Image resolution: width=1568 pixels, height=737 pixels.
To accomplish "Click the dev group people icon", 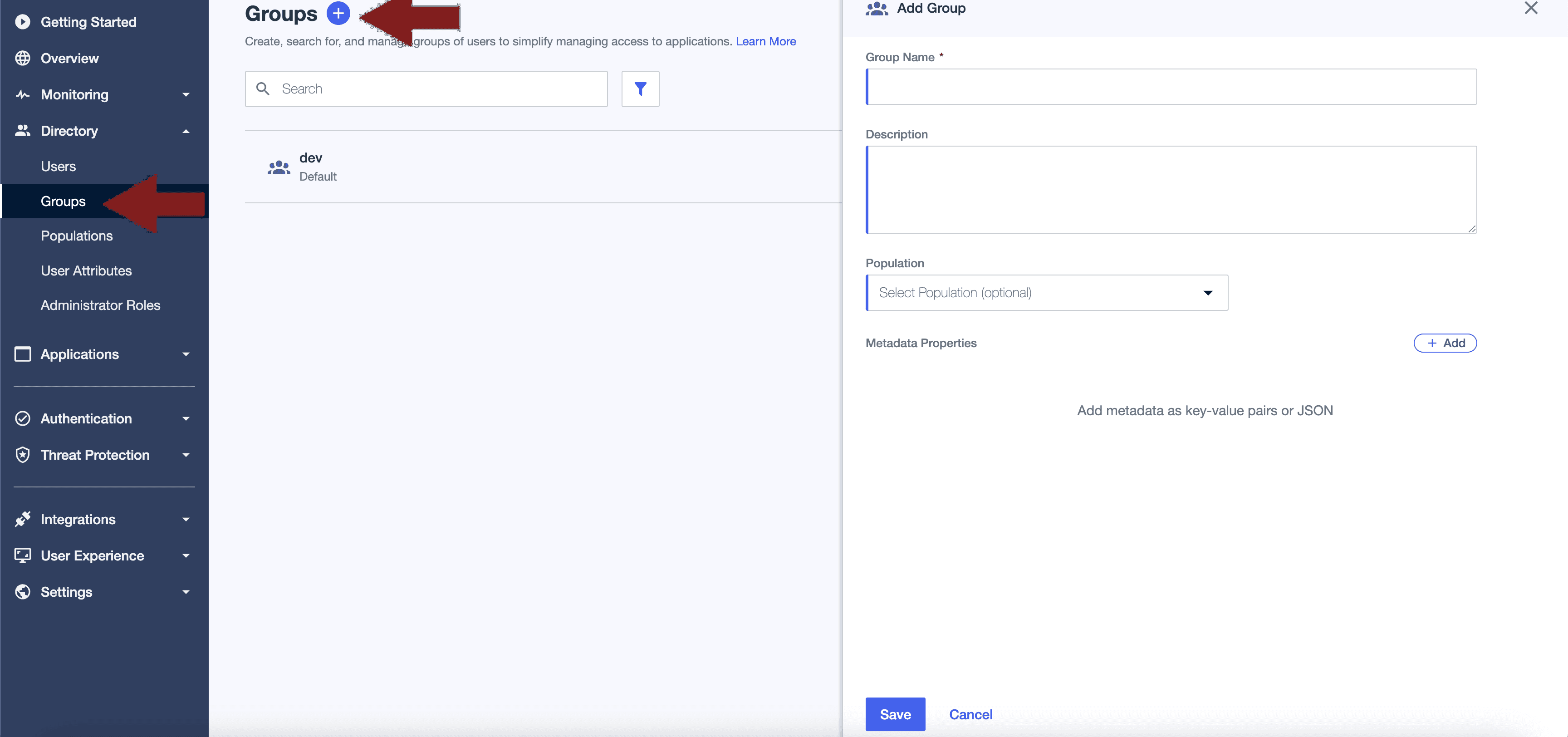I will point(279,167).
